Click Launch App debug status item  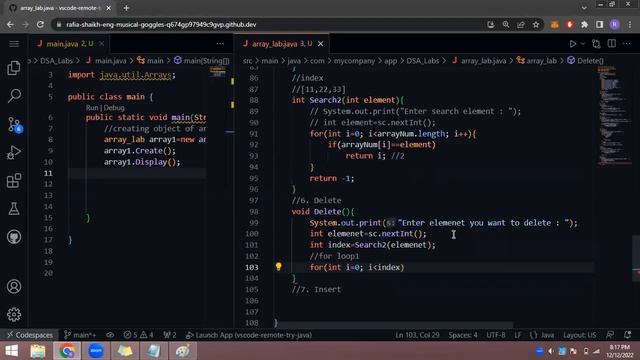(x=249, y=335)
